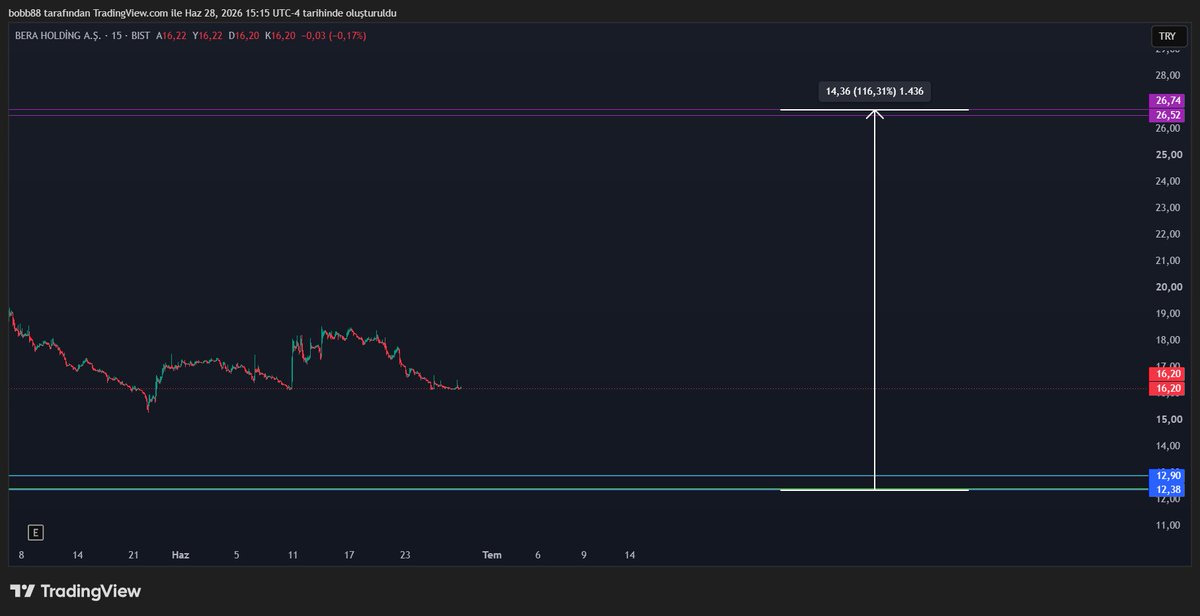Click the 26,74 purple price label
This screenshot has height=616, width=1200.
click(1167, 101)
